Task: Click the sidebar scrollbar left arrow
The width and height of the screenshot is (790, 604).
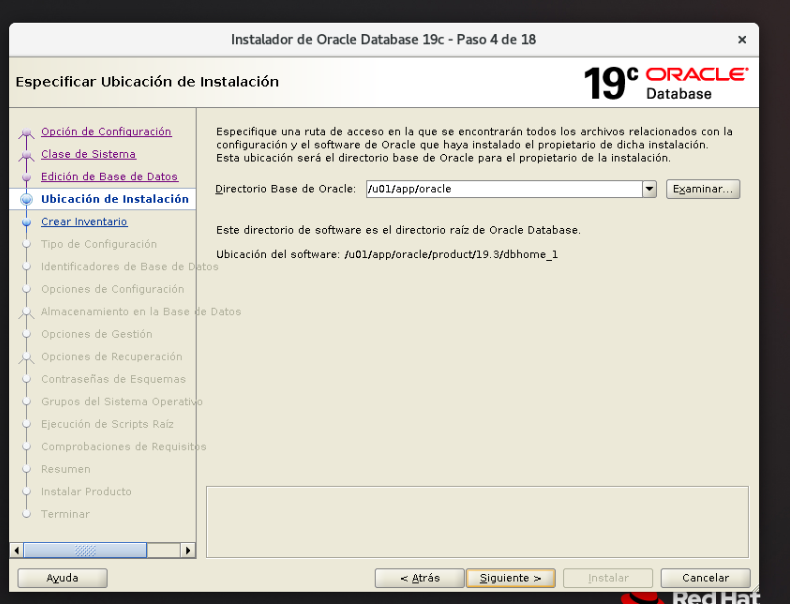Action: coord(17,550)
